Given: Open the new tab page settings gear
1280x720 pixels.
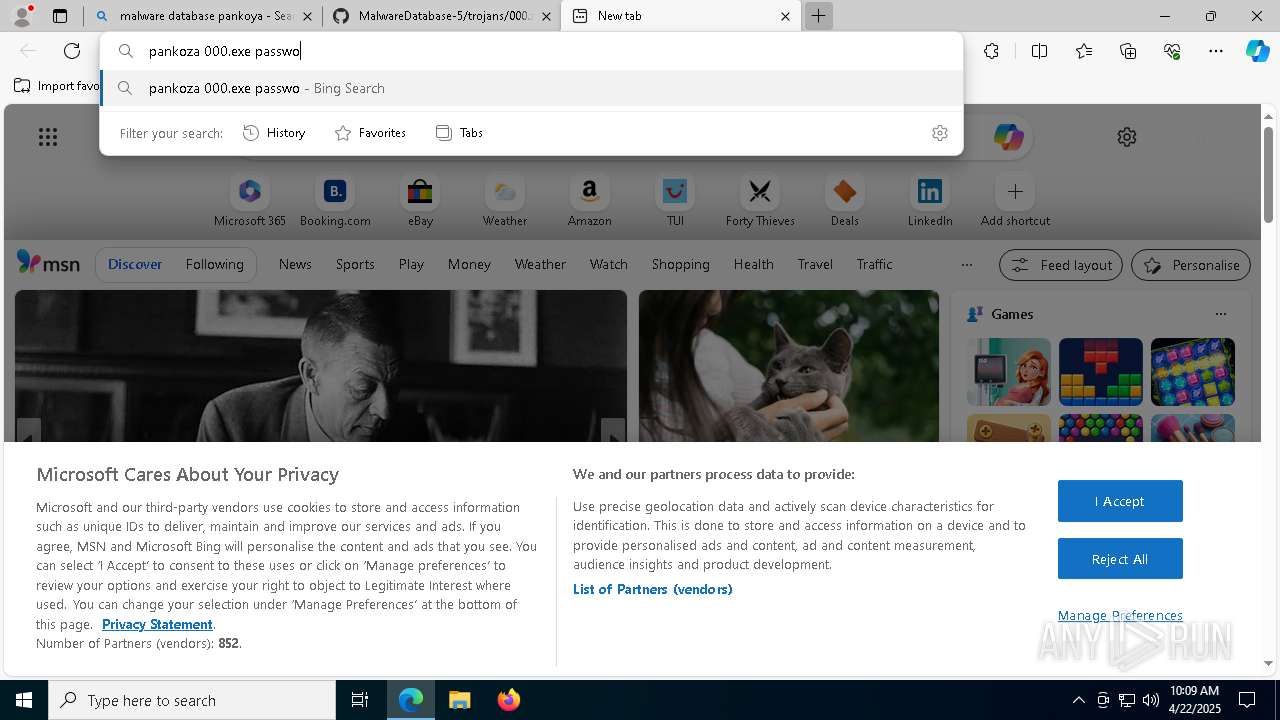Looking at the screenshot, I should (1127, 137).
